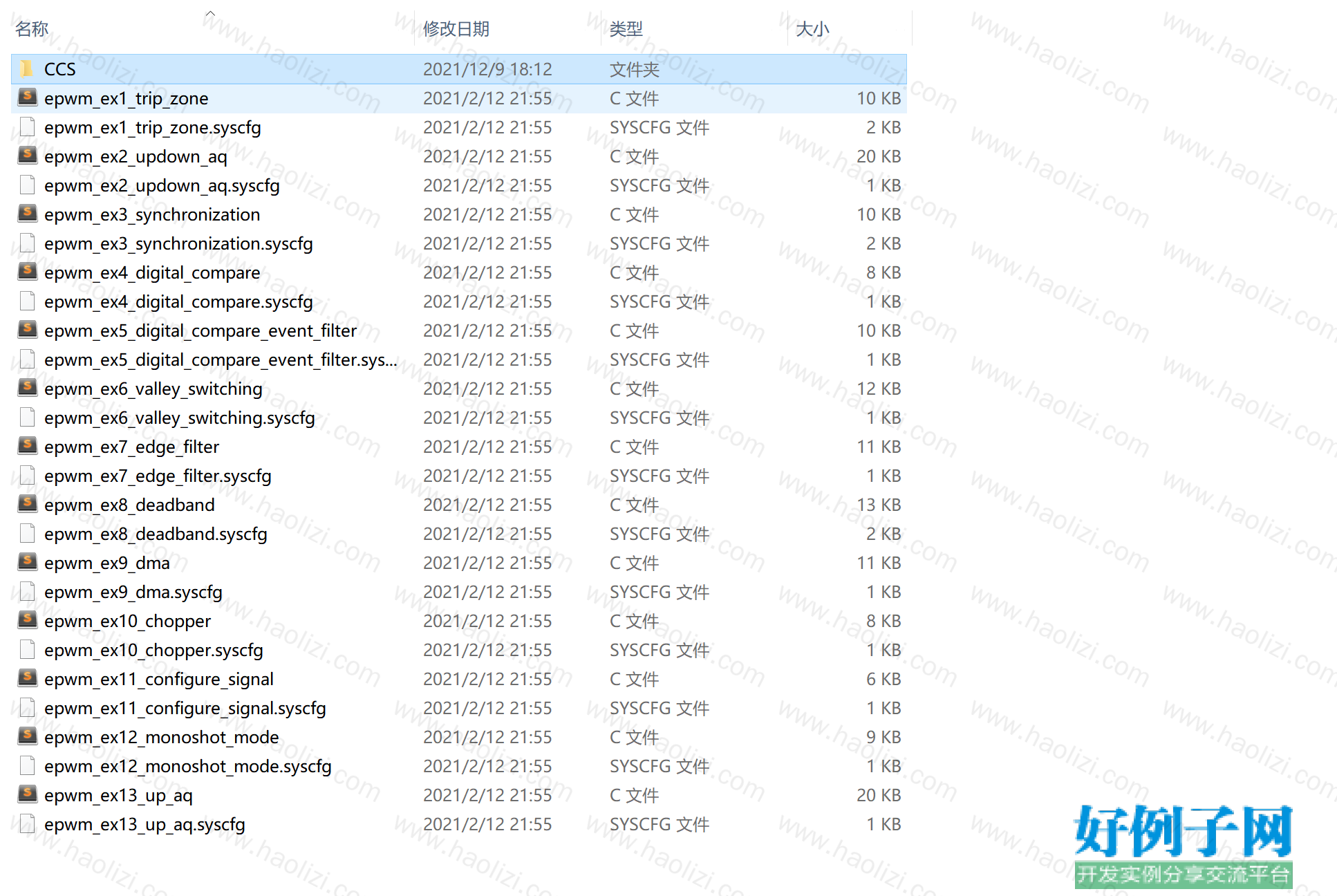Toggle sort direction arrow above 名称
The height and width of the screenshot is (896, 1337).
pos(210,13)
